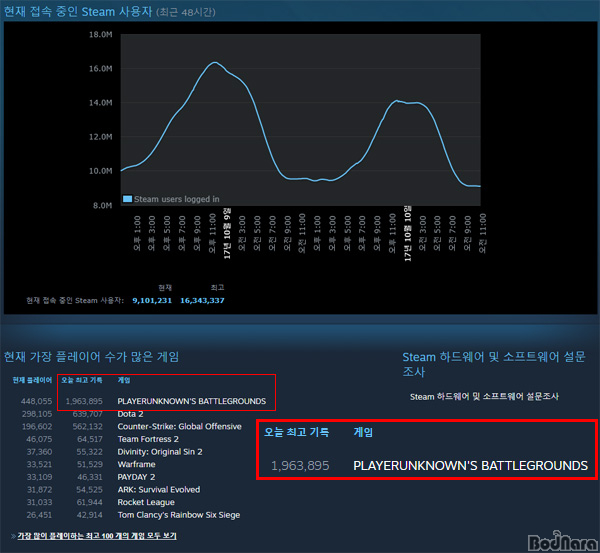The image size is (600, 553).
Task: Click the 12.0M y-axis label
Action: coord(101,137)
